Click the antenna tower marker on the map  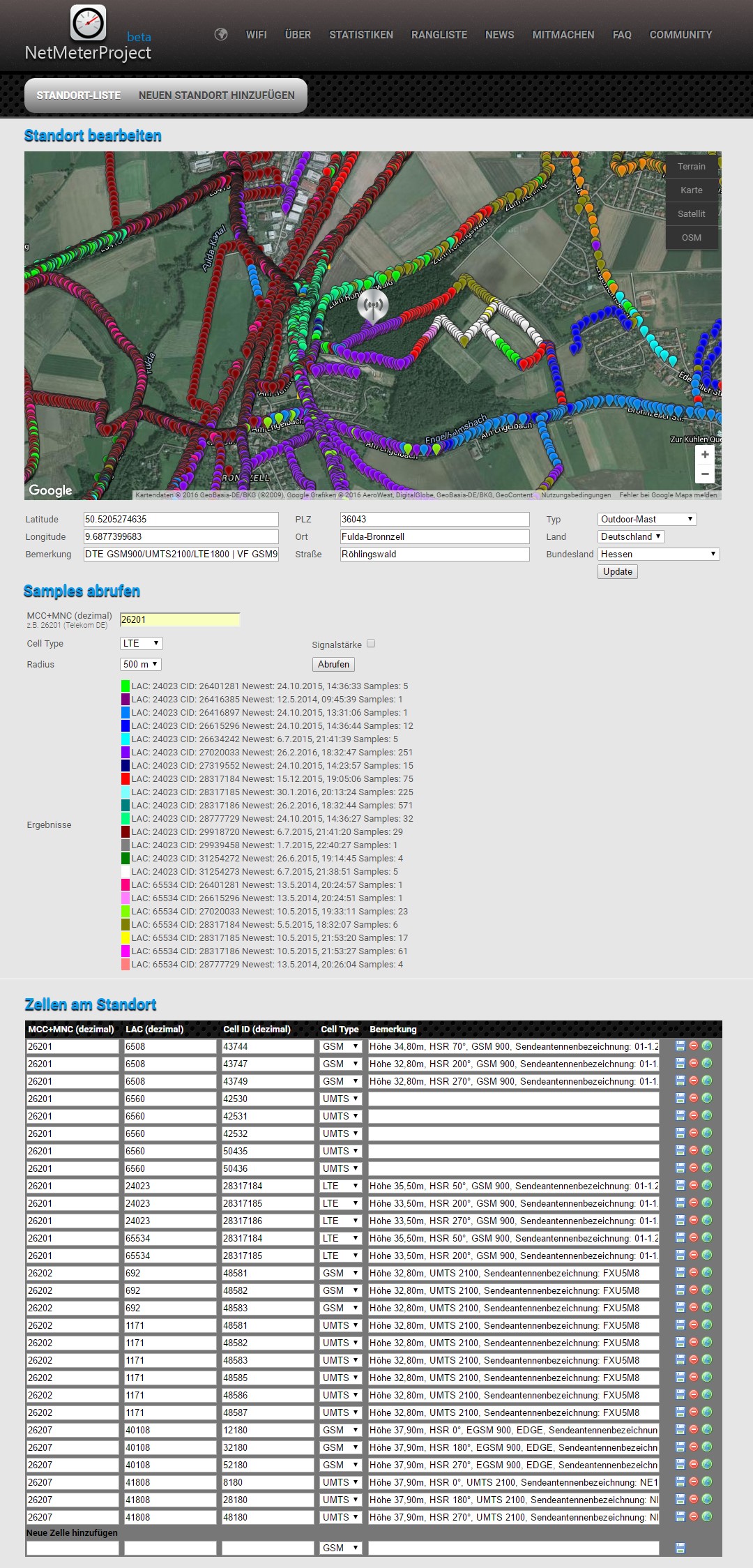[x=373, y=305]
